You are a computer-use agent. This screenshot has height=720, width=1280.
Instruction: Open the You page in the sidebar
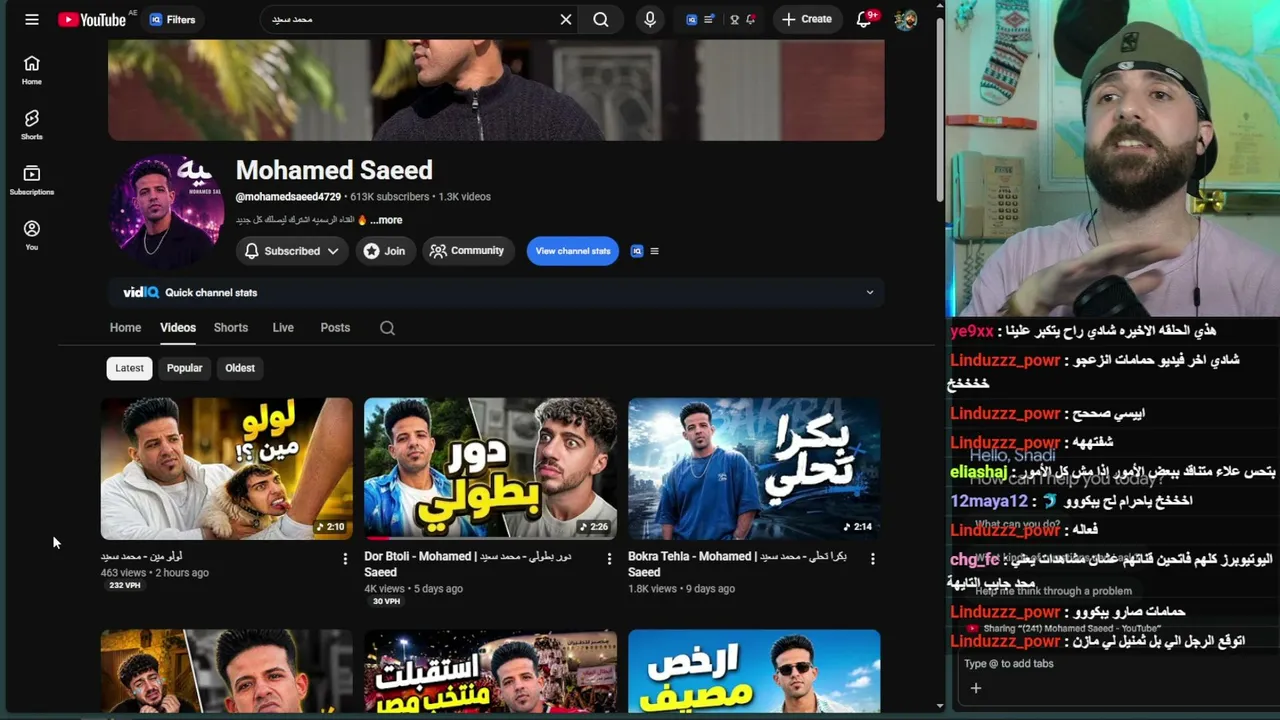32,235
